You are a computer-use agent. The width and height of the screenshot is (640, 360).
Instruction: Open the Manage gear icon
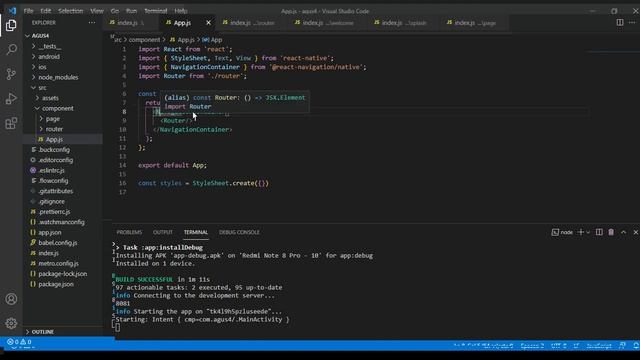(x=11, y=323)
